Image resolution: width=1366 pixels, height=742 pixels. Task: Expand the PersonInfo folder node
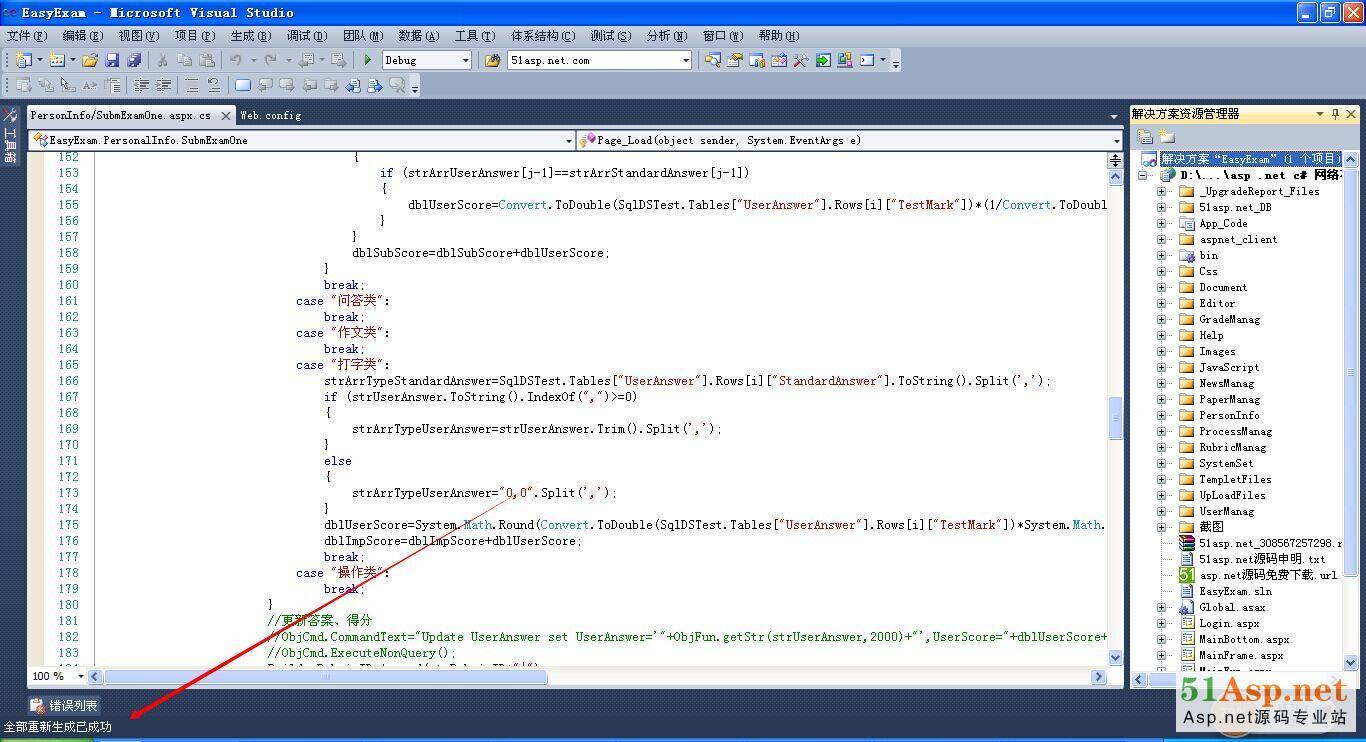pos(1162,415)
